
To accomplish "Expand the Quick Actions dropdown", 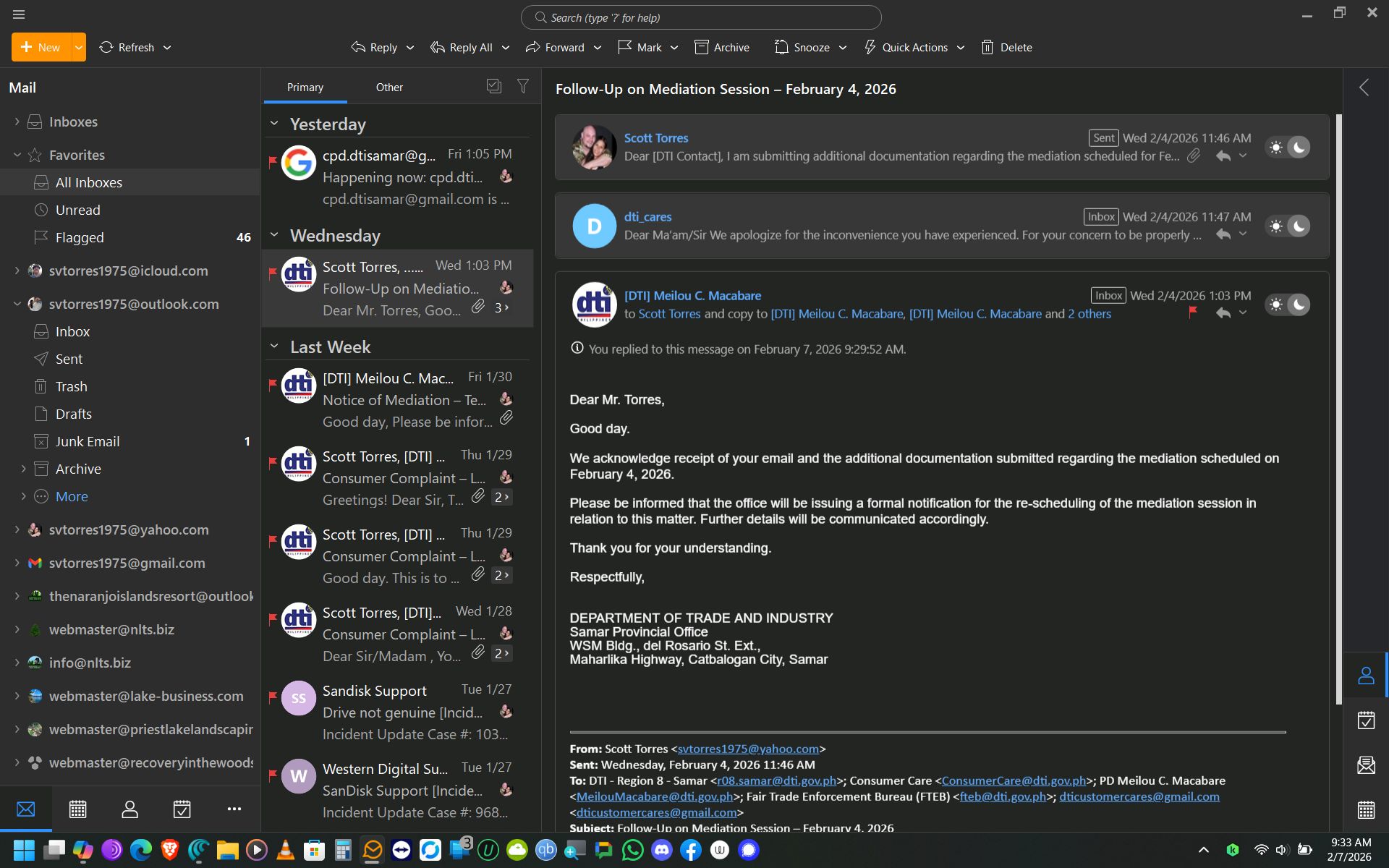I will pyautogui.click(x=961, y=47).
